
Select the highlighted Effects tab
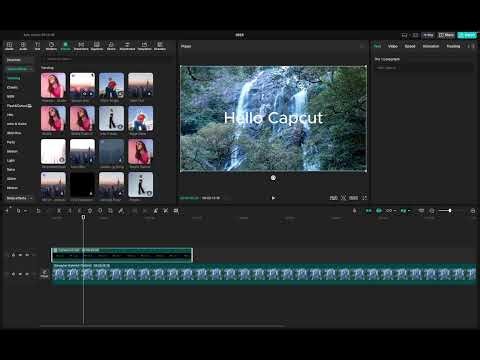point(66,46)
